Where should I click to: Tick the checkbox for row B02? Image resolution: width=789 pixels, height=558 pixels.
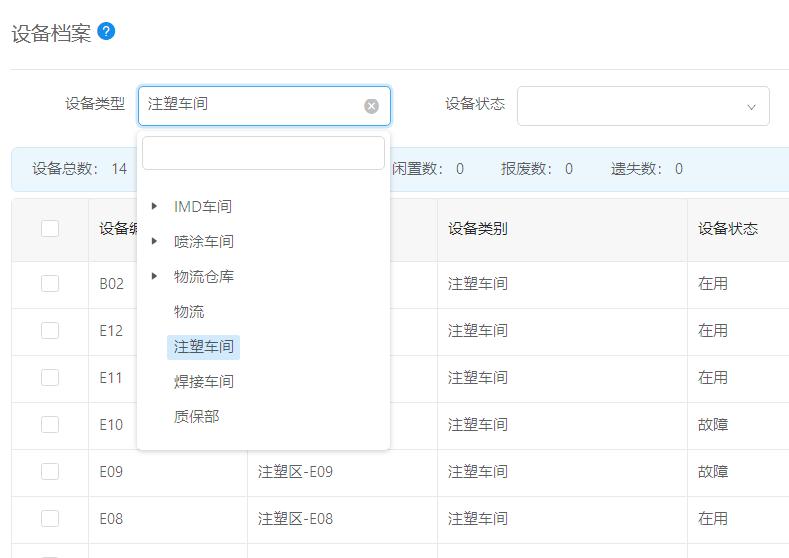pyautogui.click(x=50, y=283)
